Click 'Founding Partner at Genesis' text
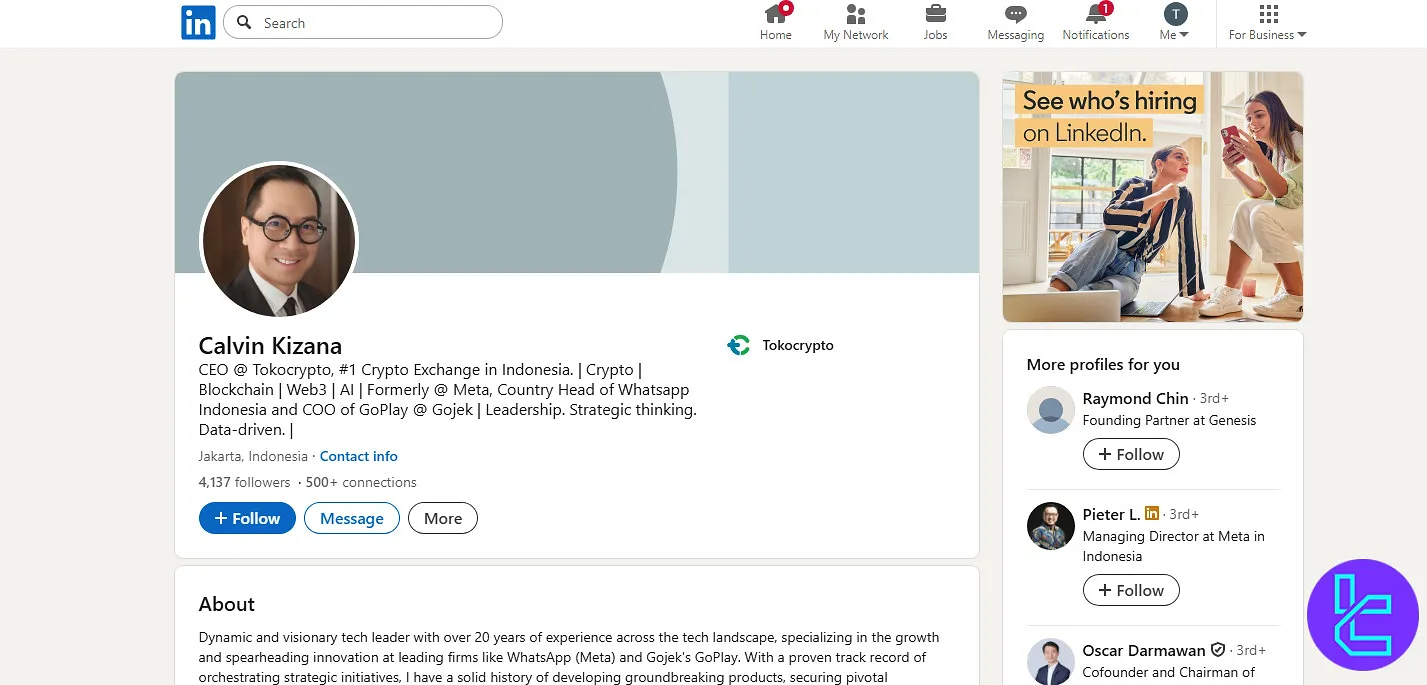This screenshot has width=1427, height=685. 1169,420
